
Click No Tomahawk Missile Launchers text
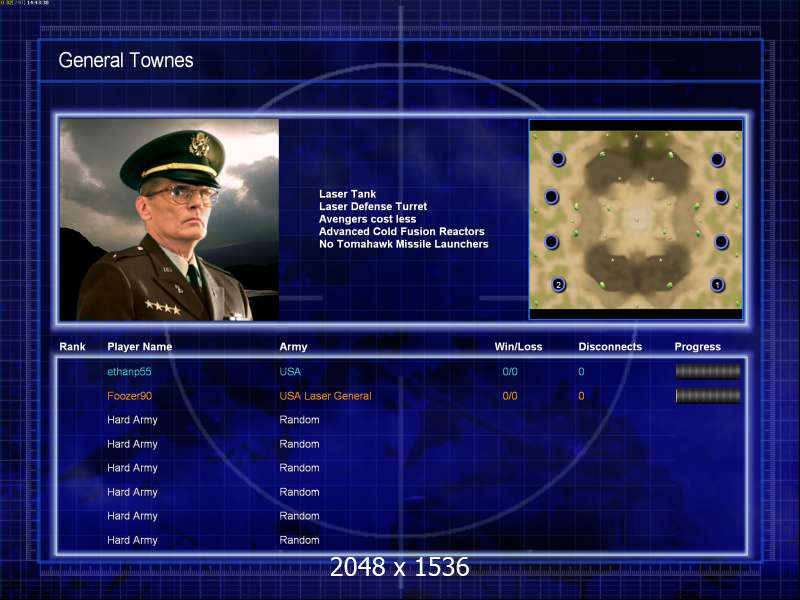pyautogui.click(x=404, y=244)
